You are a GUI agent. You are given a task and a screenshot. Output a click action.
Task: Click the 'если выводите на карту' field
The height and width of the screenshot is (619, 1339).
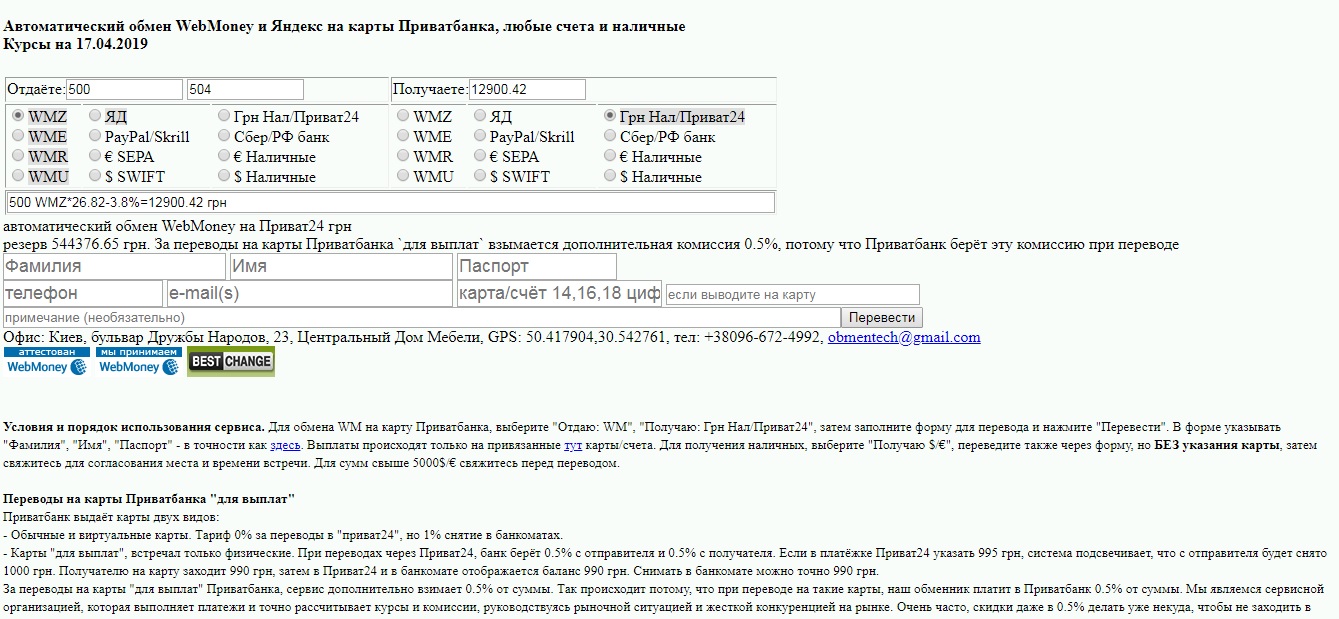point(792,294)
